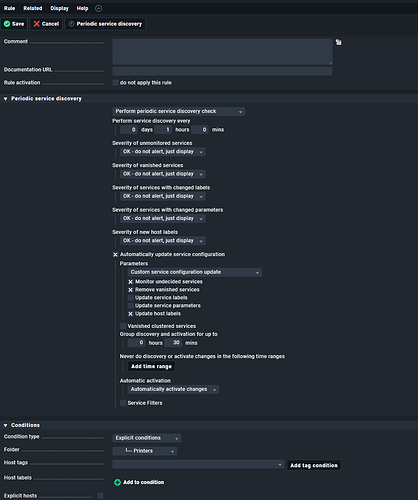Click Add time range button
The width and height of the screenshot is (418, 500).
[151, 366]
